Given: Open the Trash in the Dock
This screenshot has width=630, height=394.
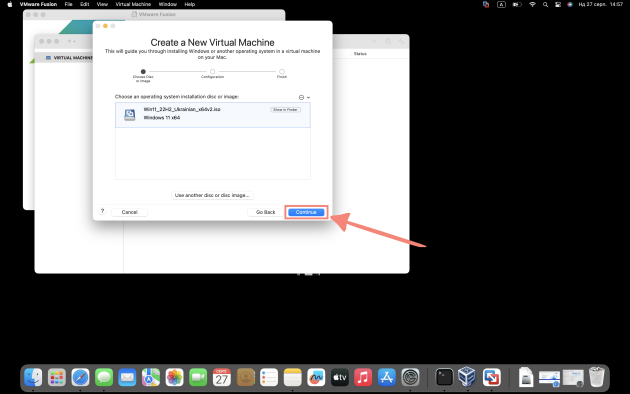Looking at the screenshot, I should pos(597,377).
